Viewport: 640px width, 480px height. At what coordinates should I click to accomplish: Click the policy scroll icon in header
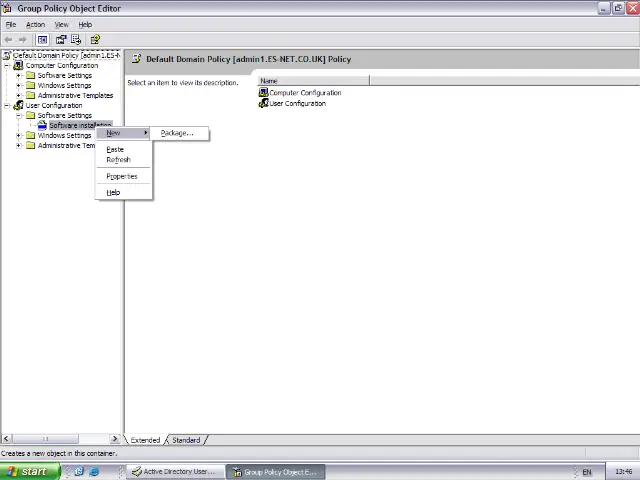click(136, 59)
